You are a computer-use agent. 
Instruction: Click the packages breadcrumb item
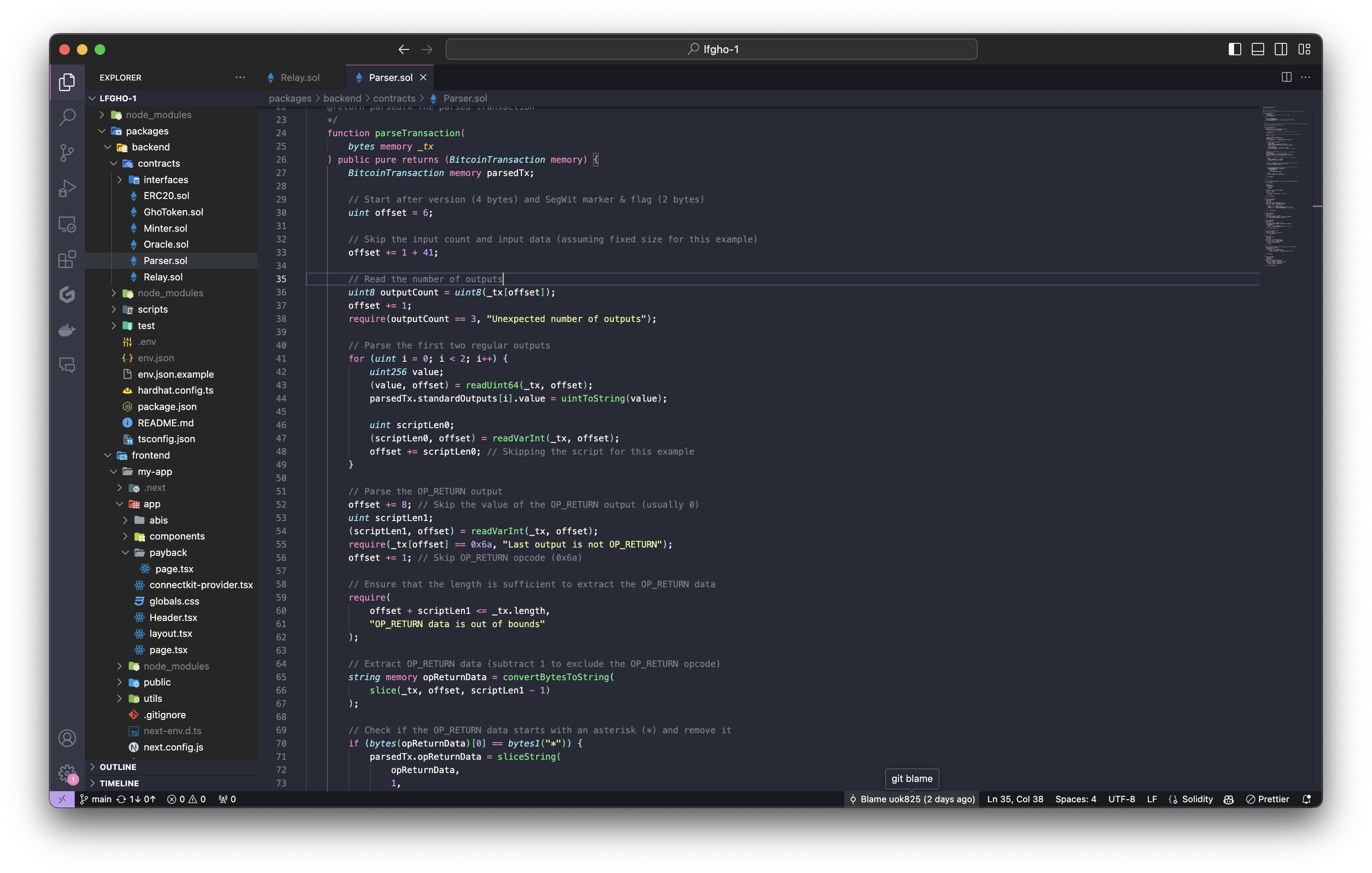coord(290,98)
